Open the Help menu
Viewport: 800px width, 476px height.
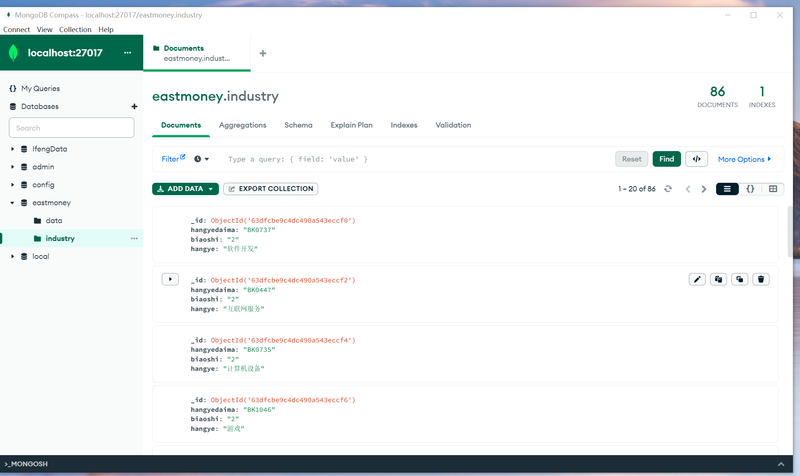click(106, 30)
